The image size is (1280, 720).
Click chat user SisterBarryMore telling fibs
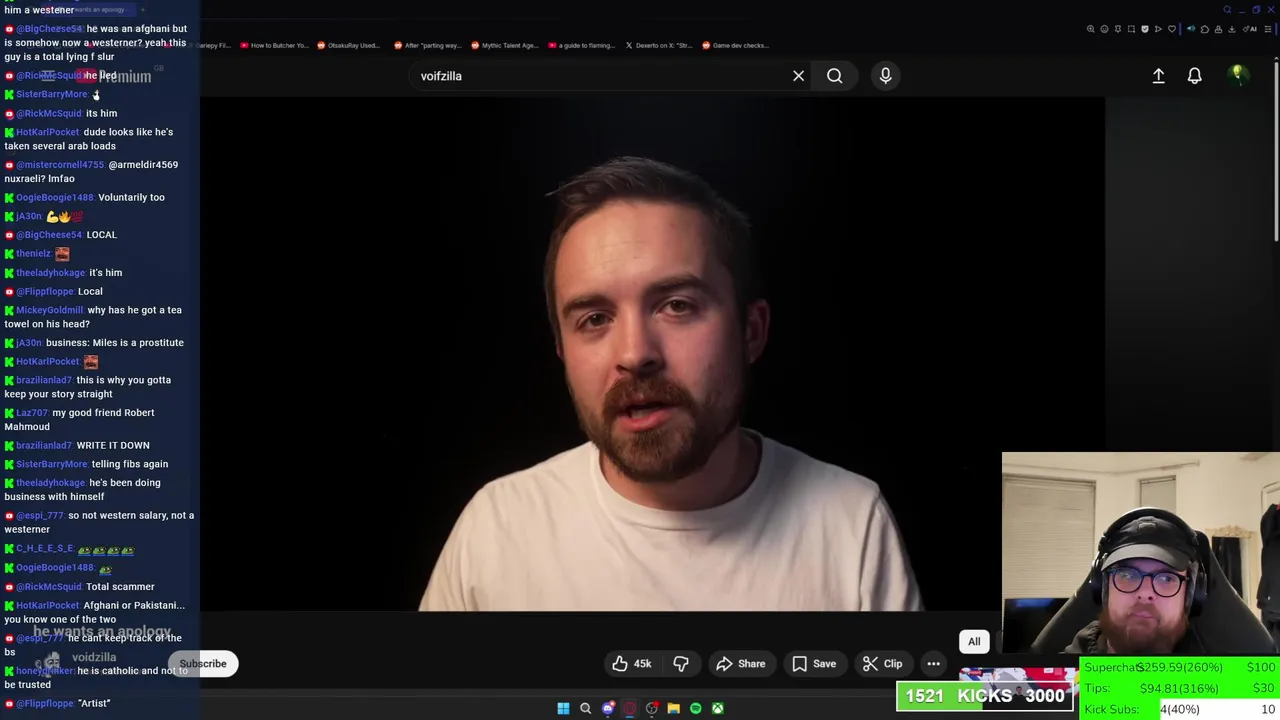52,464
